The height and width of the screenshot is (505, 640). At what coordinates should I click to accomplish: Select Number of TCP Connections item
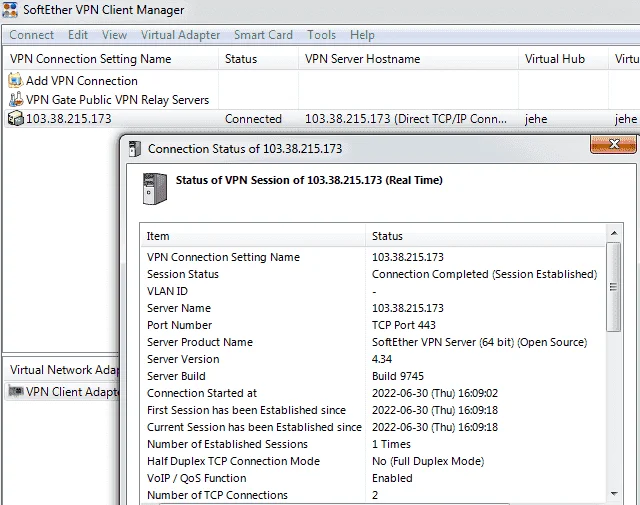217,495
